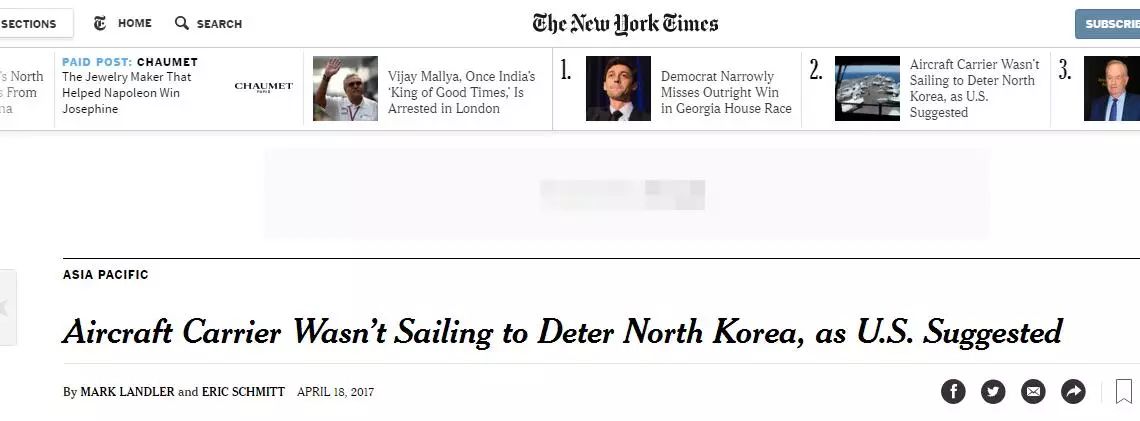Open more share options arrow icon

(x=1073, y=391)
